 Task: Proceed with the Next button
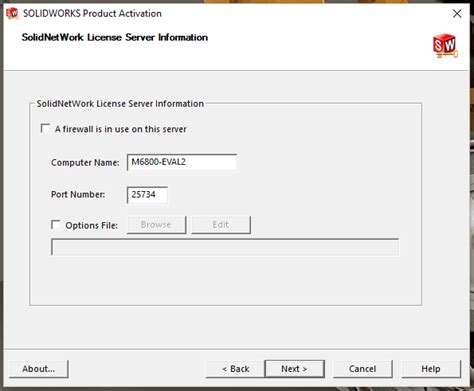tap(294, 369)
